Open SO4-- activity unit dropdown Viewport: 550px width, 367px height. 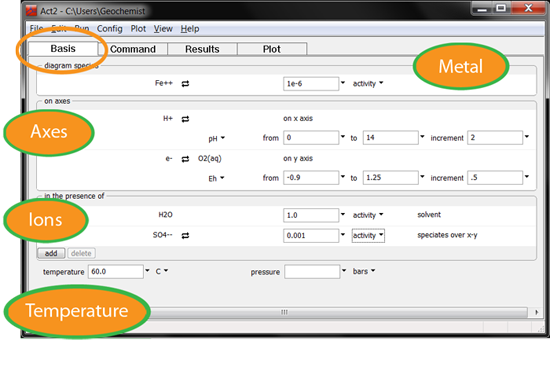tap(368, 235)
